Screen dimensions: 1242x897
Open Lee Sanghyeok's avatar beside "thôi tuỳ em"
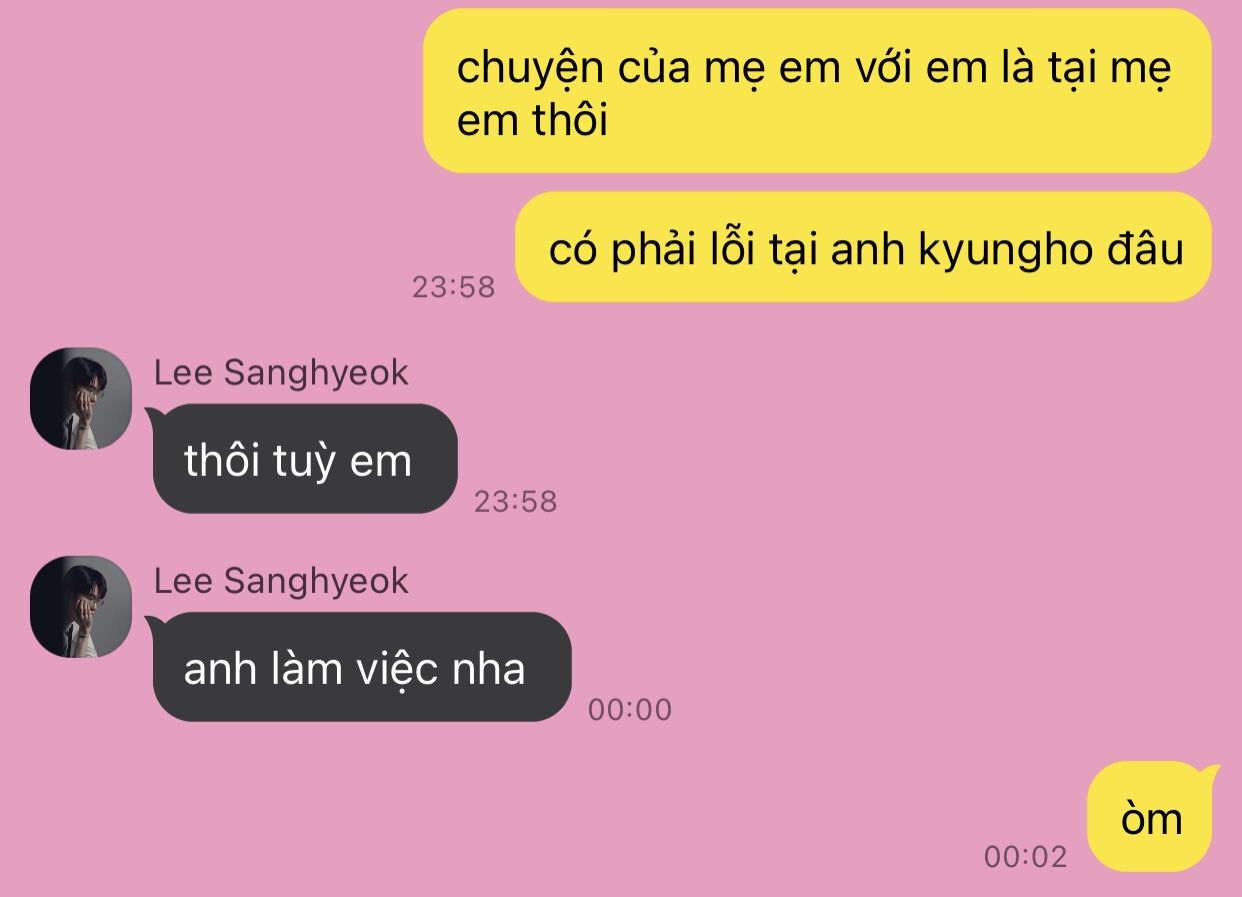pos(81,398)
